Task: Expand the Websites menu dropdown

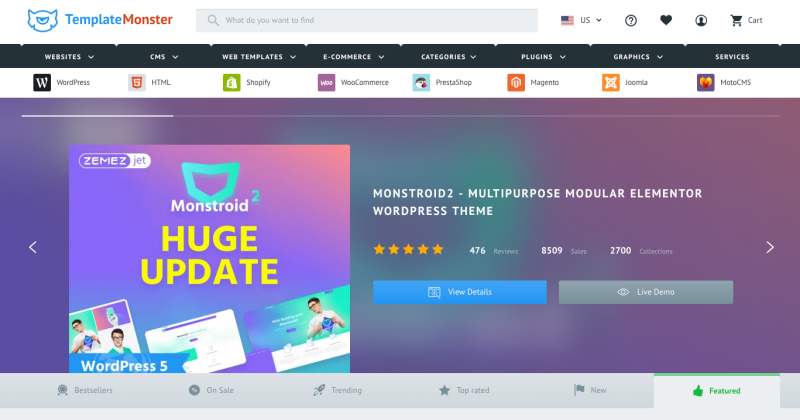Action: pos(69,57)
